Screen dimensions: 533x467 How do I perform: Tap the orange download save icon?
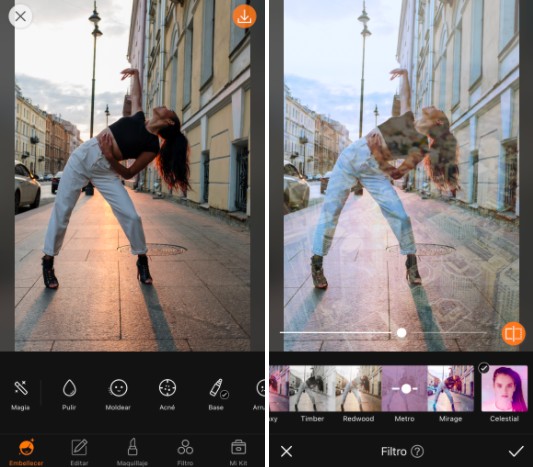pos(244,16)
